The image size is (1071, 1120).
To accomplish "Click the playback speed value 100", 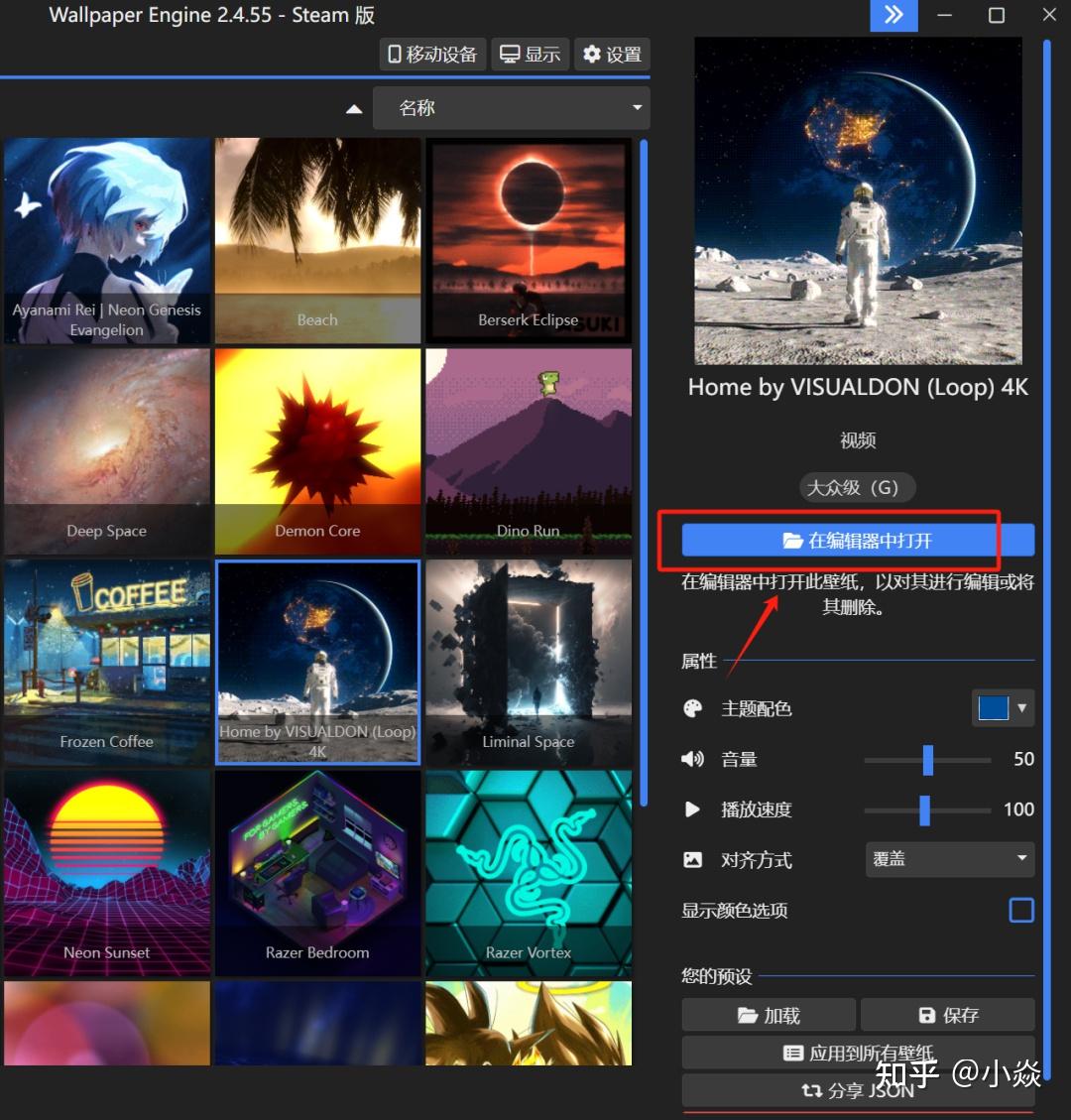I will pos(1018,809).
